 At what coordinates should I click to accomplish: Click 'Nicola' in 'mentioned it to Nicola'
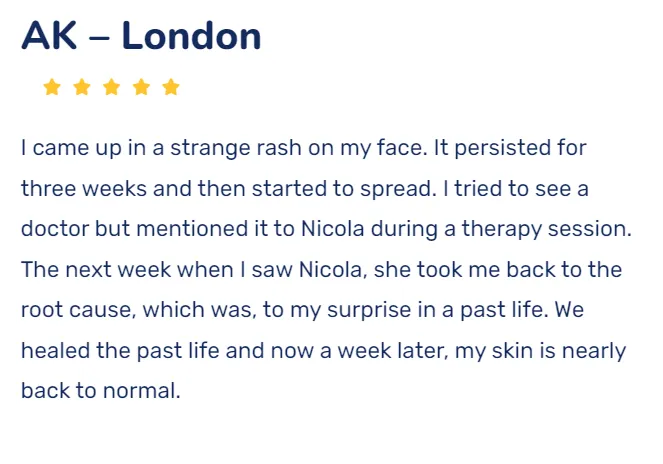point(333,229)
